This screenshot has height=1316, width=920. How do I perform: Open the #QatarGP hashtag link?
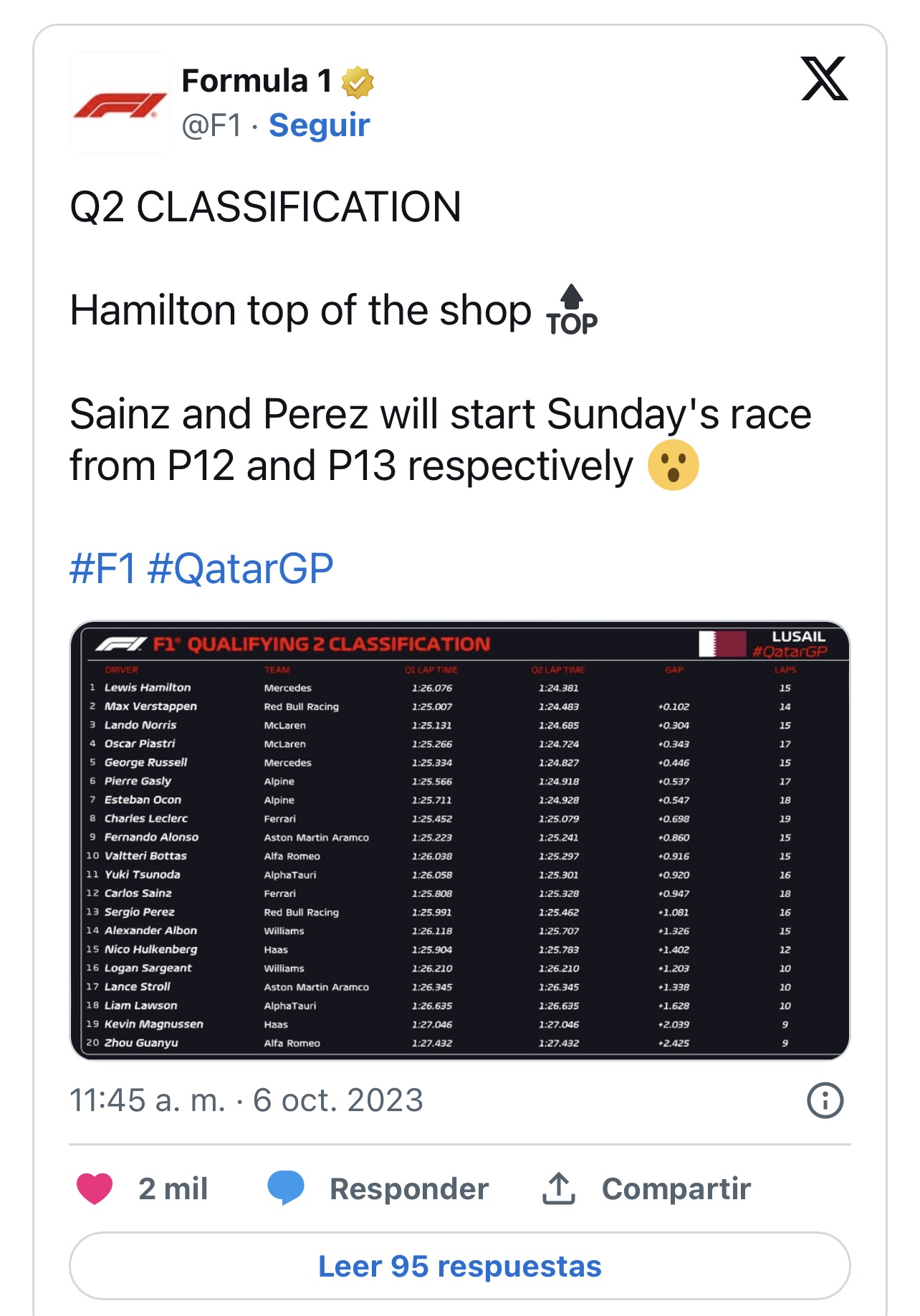(240, 569)
